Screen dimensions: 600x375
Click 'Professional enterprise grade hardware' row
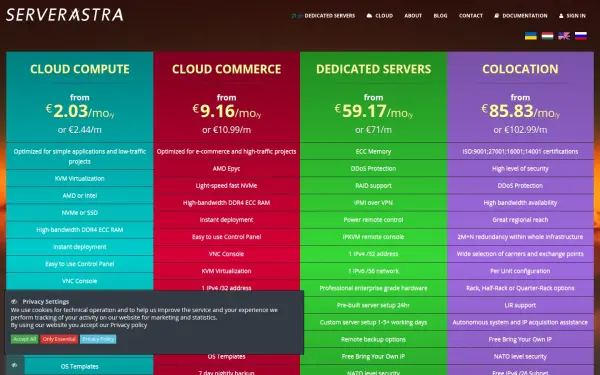373,288
